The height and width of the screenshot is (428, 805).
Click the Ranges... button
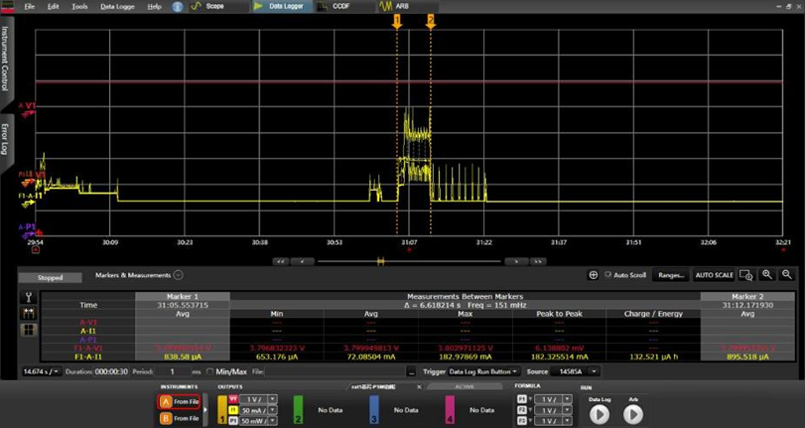coord(671,274)
